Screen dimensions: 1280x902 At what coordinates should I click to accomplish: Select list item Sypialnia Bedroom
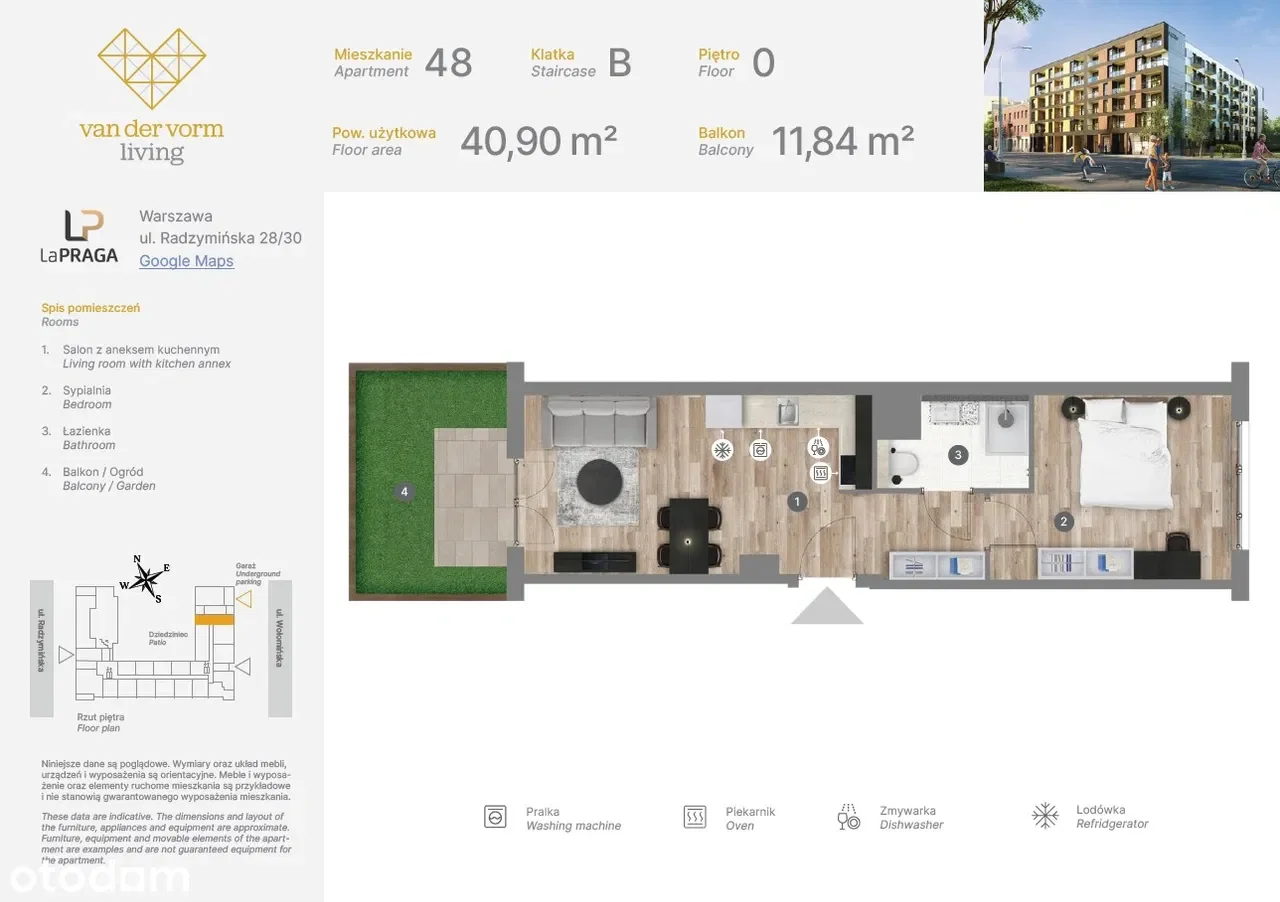77,397
